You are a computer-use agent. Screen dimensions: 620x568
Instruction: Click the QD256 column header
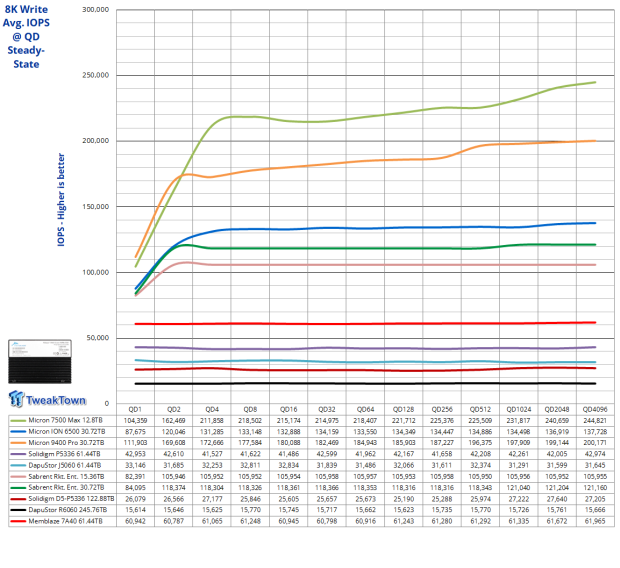pyautogui.click(x=442, y=409)
